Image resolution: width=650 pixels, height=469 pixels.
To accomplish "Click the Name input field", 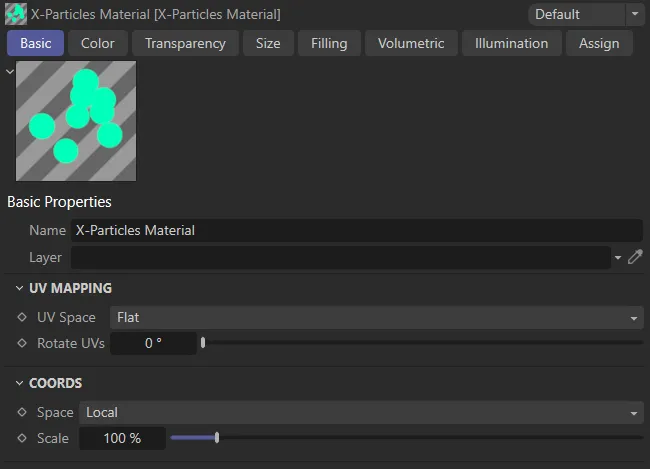I will tap(357, 231).
